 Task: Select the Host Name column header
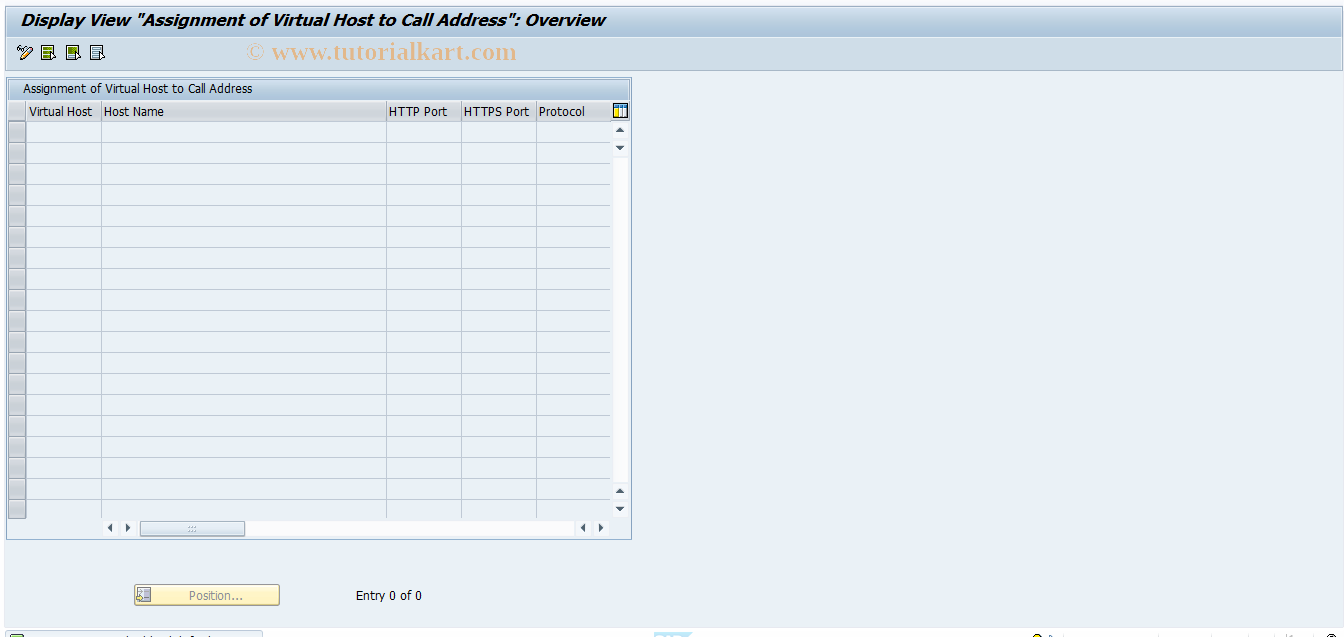(243, 112)
